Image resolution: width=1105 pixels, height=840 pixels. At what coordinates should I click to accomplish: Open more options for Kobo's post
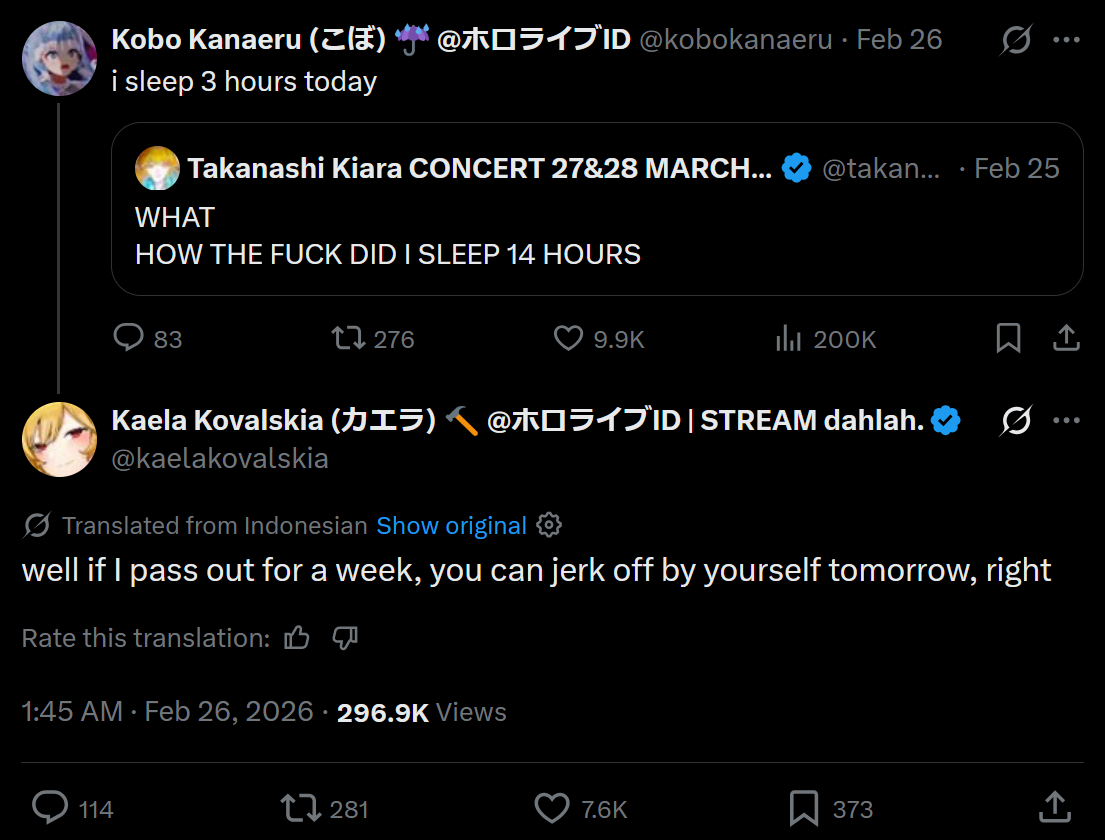coord(1067,40)
